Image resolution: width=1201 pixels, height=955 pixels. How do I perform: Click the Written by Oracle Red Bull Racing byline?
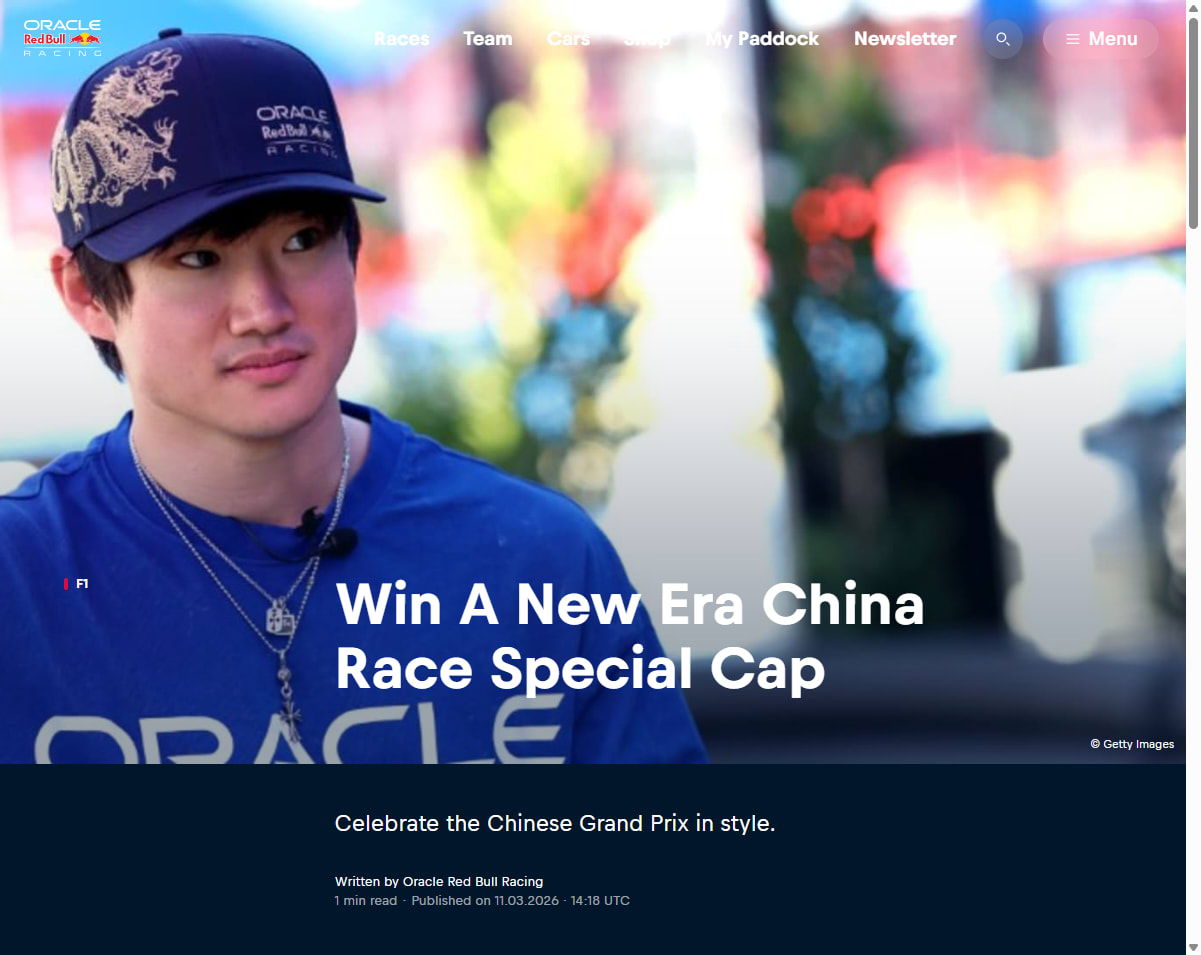tap(439, 882)
